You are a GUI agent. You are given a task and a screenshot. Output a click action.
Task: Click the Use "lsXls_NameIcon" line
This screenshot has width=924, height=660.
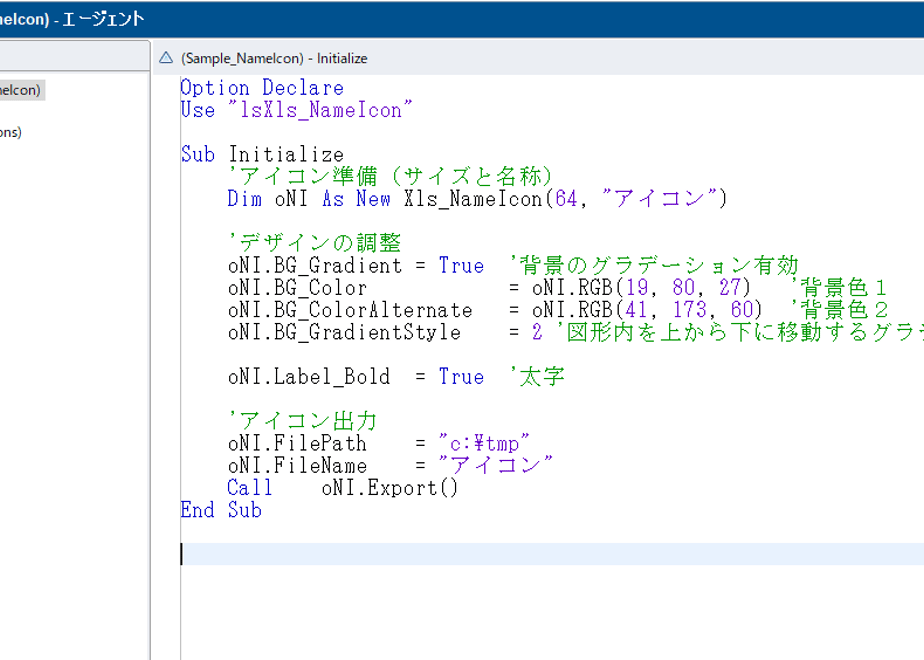[x=296, y=110]
